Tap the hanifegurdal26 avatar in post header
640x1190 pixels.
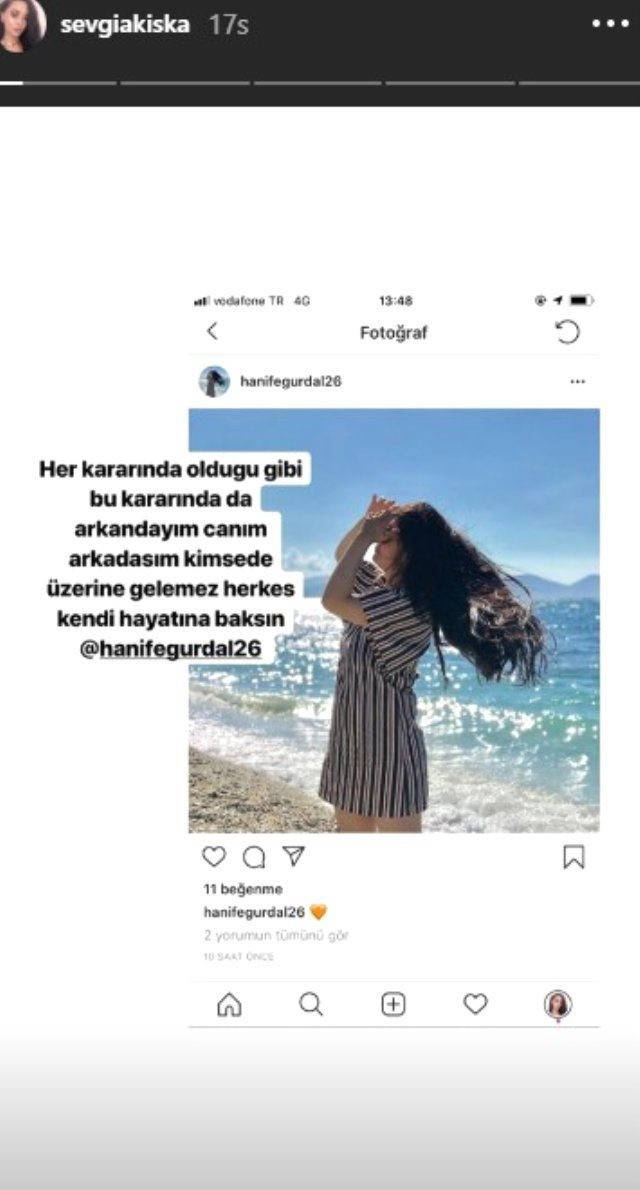tap(214, 381)
